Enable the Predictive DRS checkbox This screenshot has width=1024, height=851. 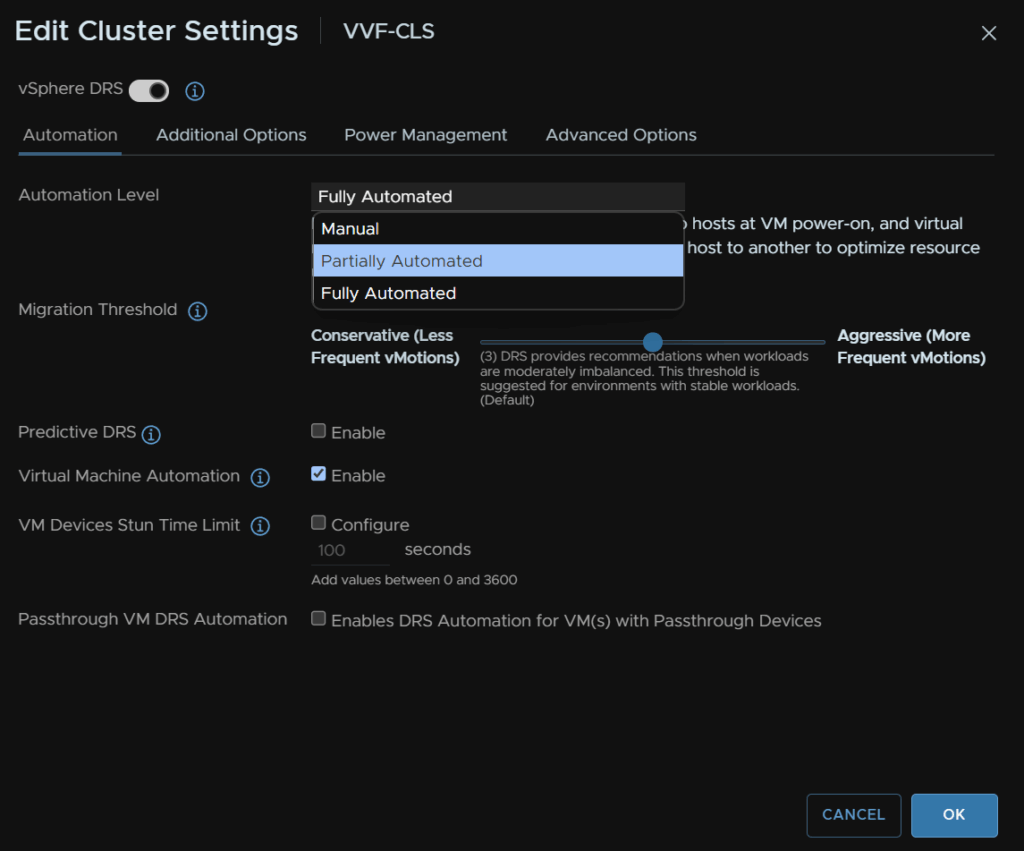tap(318, 430)
